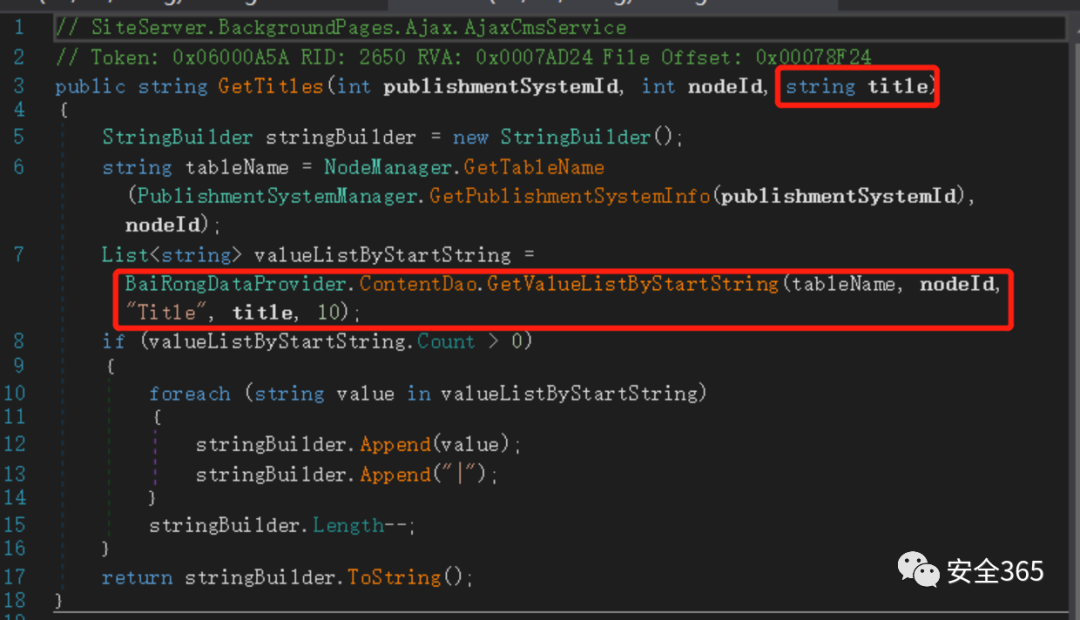Select valueListByStartString declaration on line 7
1080x620 pixels.
click(382, 255)
